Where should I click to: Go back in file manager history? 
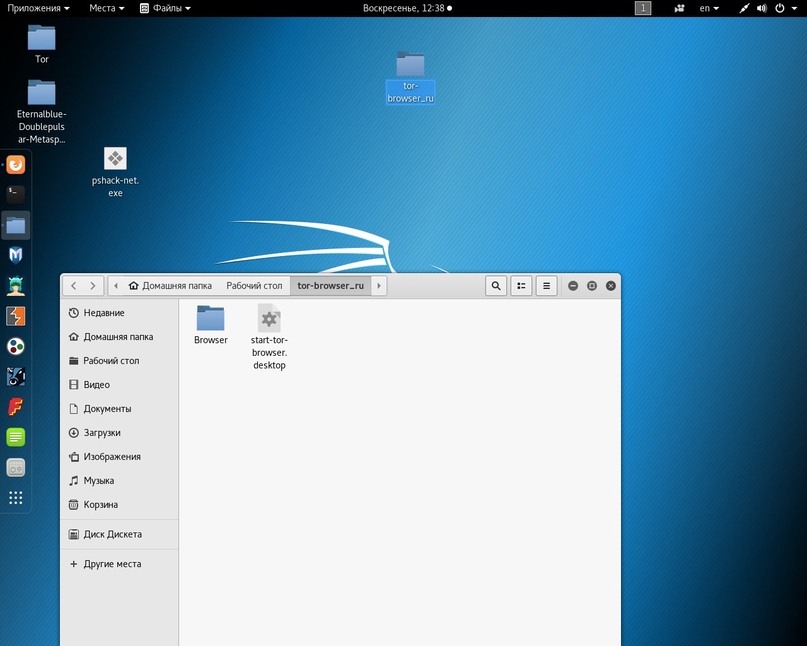74,286
